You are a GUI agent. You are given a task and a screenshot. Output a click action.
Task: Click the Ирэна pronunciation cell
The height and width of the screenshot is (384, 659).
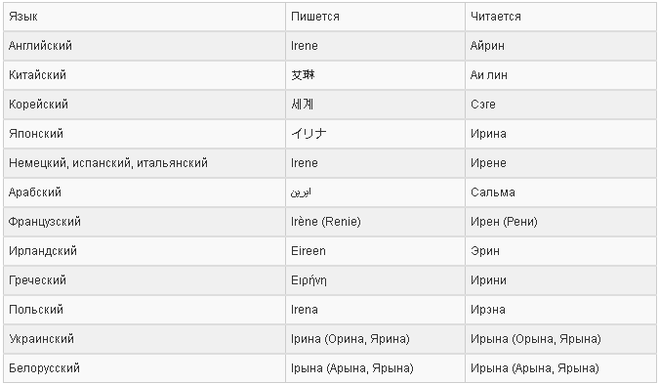pyautogui.click(x=561, y=310)
